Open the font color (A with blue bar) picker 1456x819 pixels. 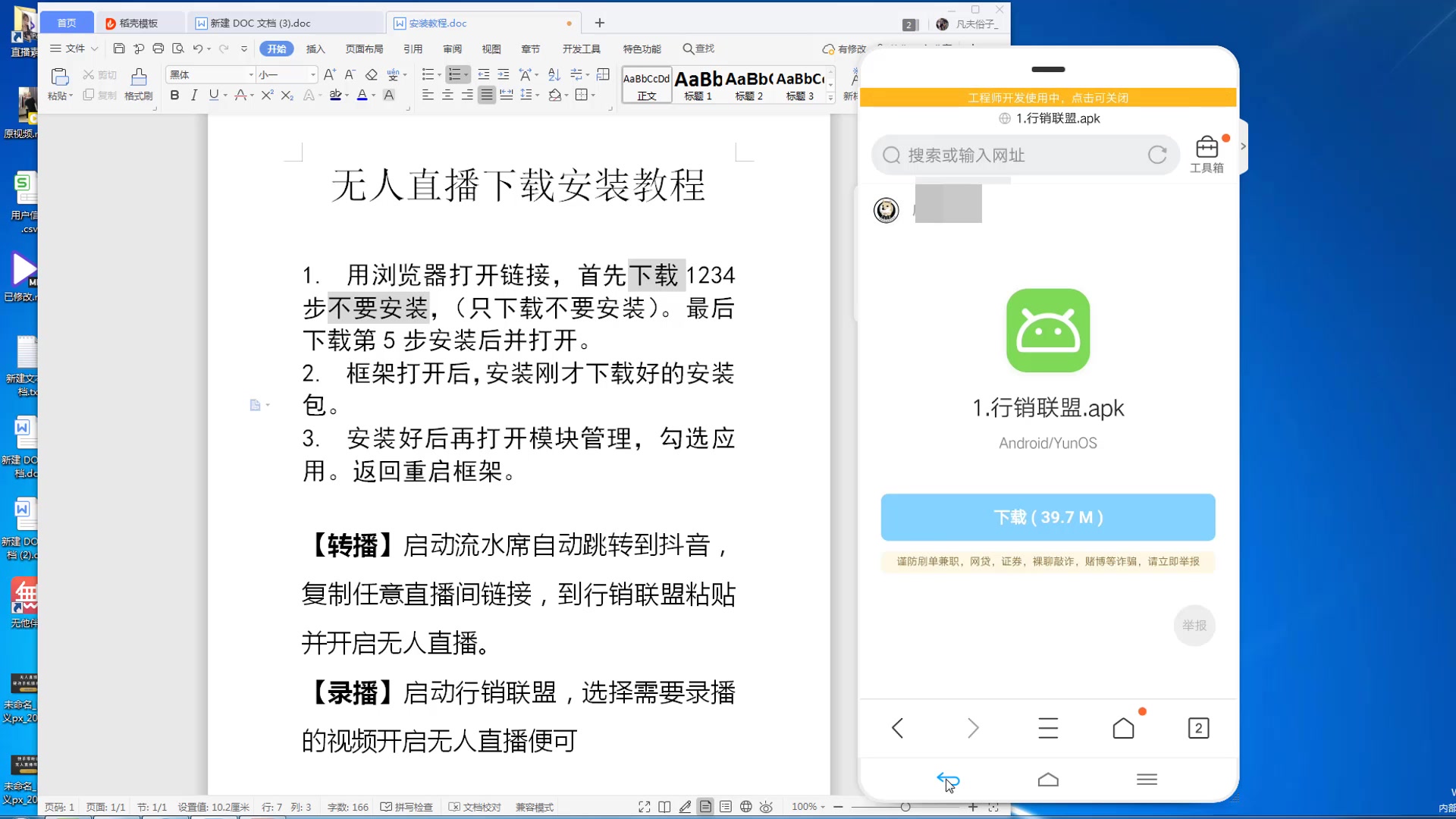click(362, 95)
